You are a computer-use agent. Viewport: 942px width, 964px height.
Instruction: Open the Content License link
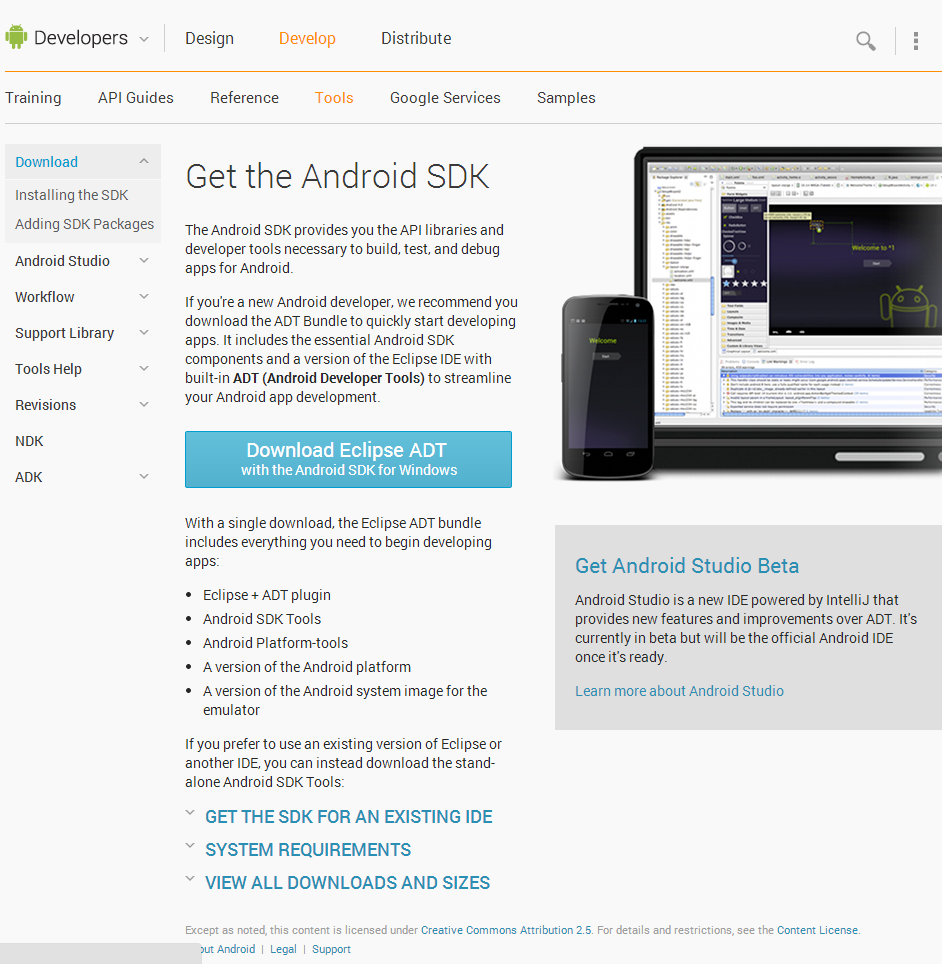pyautogui.click(x=817, y=930)
